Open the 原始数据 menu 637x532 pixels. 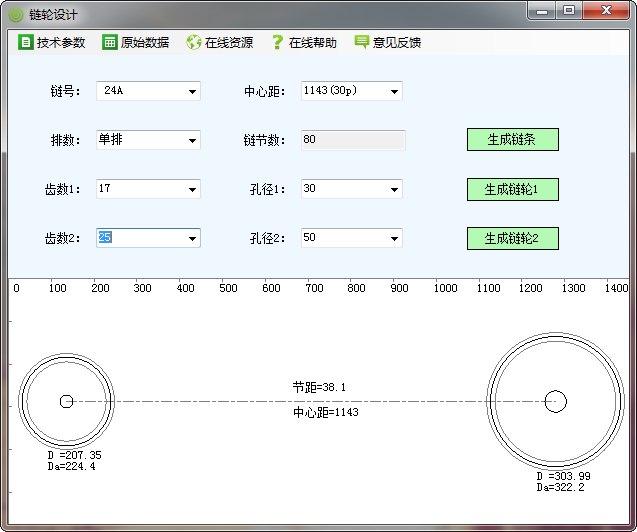[x=136, y=42]
